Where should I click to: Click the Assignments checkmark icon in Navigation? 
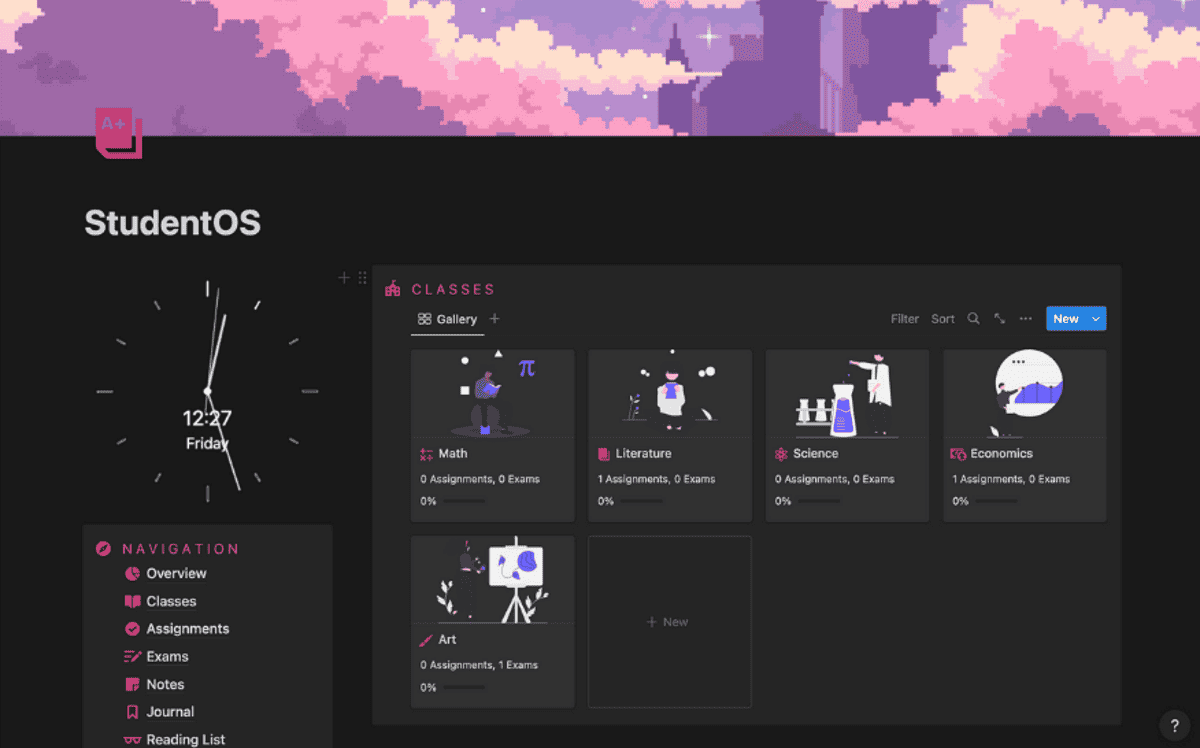point(132,629)
